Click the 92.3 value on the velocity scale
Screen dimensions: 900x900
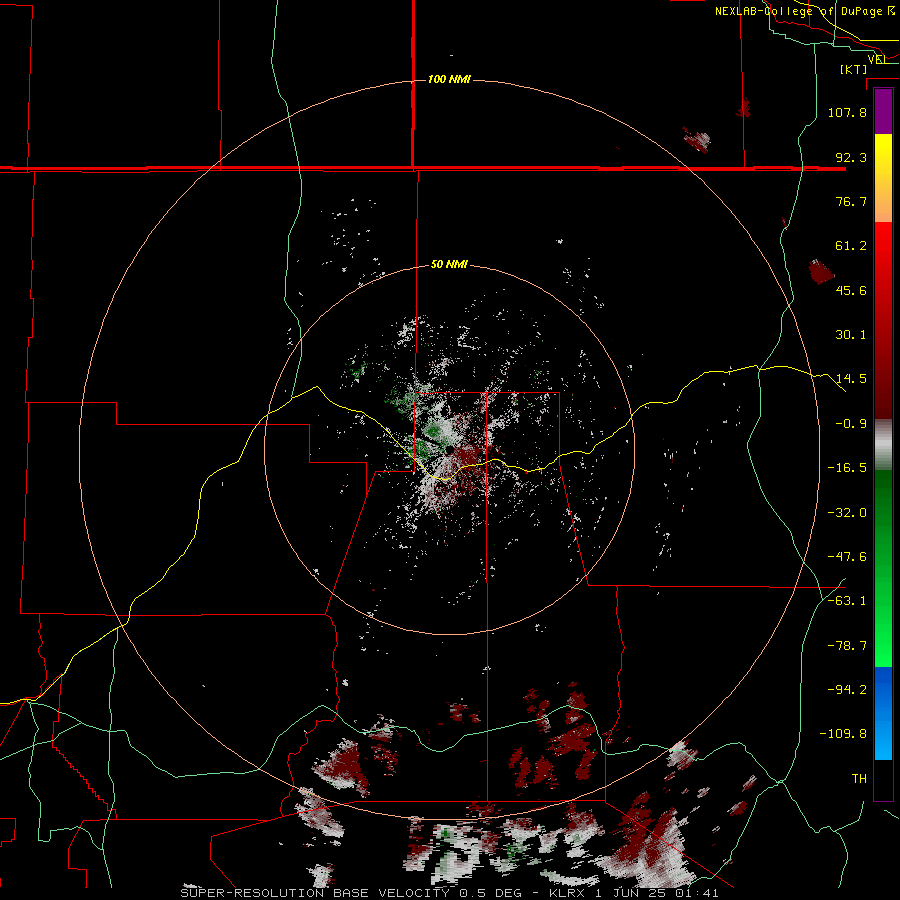(x=851, y=157)
